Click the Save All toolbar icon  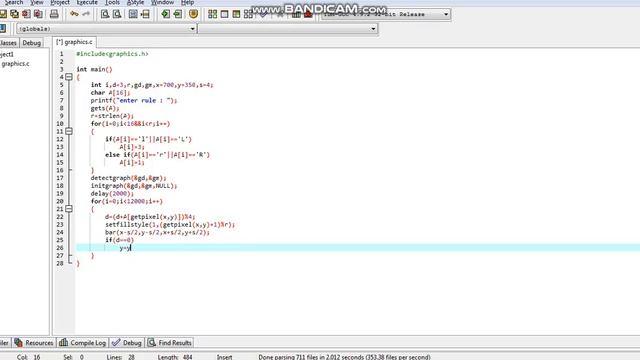click(x=14, y=14)
